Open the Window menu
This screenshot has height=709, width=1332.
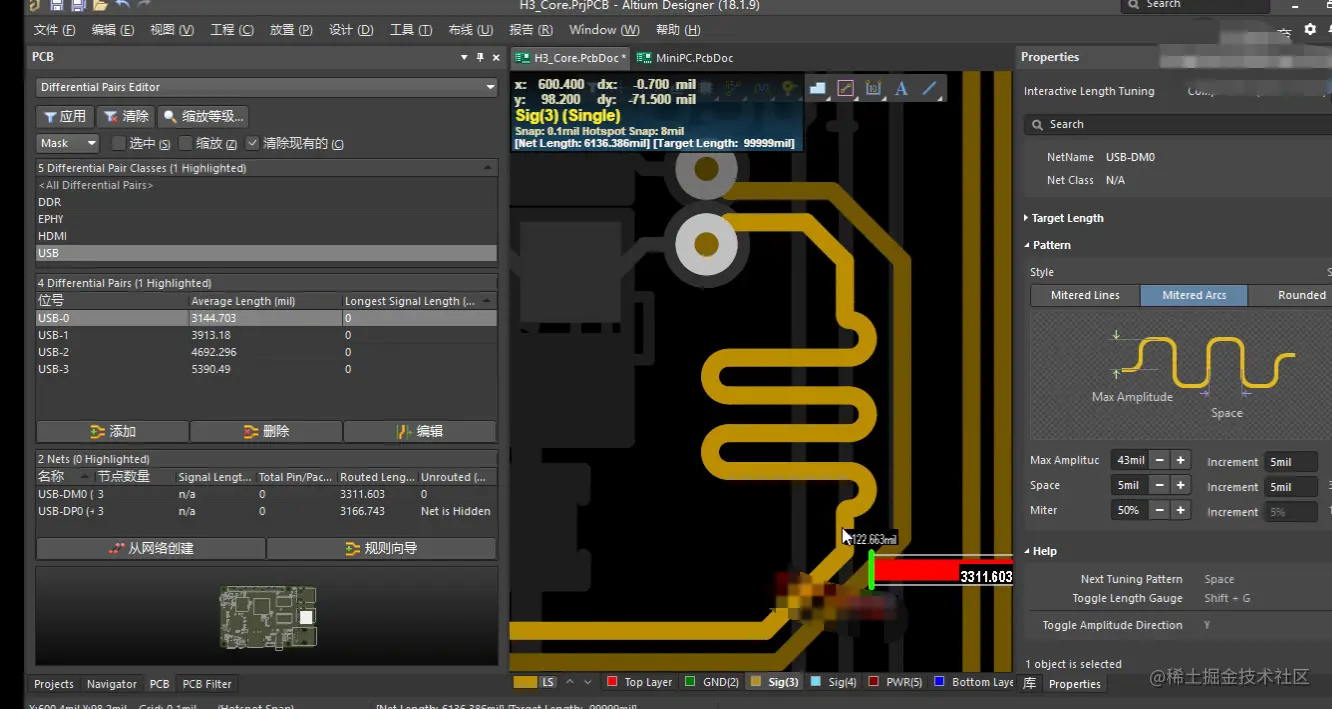(604, 30)
